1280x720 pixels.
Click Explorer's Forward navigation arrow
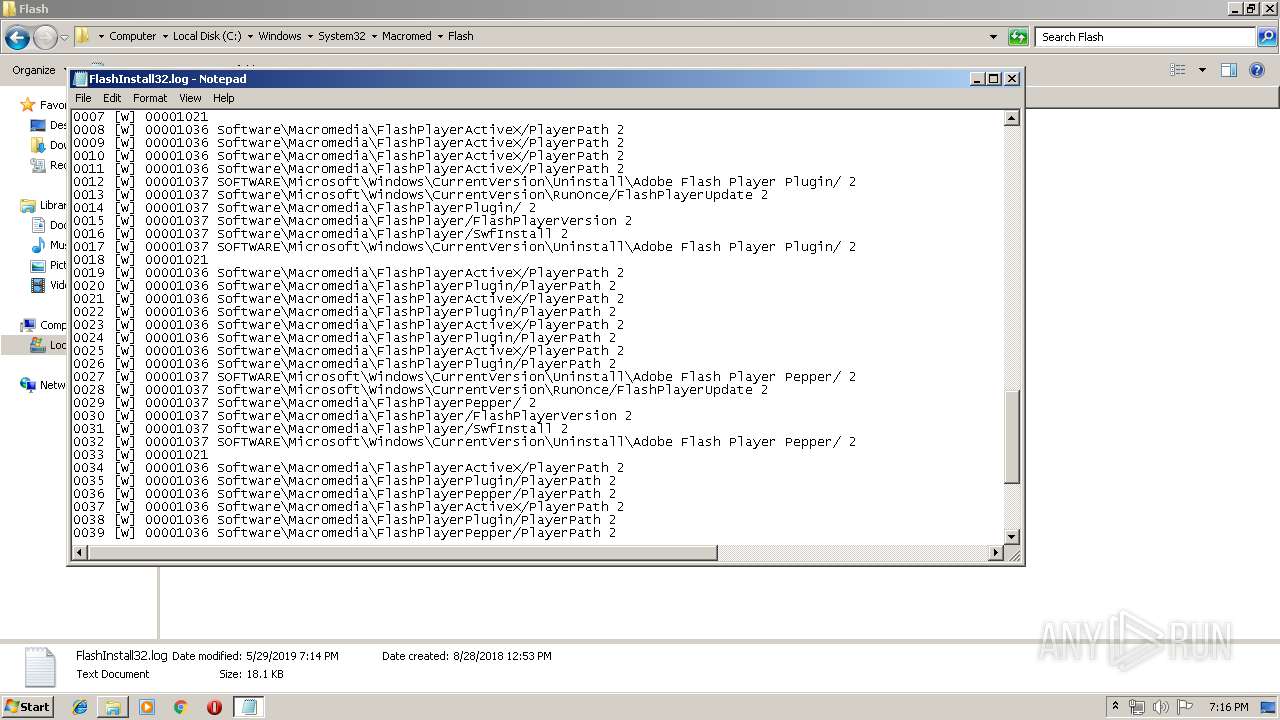pyautogui.click(x=45, y=38)
